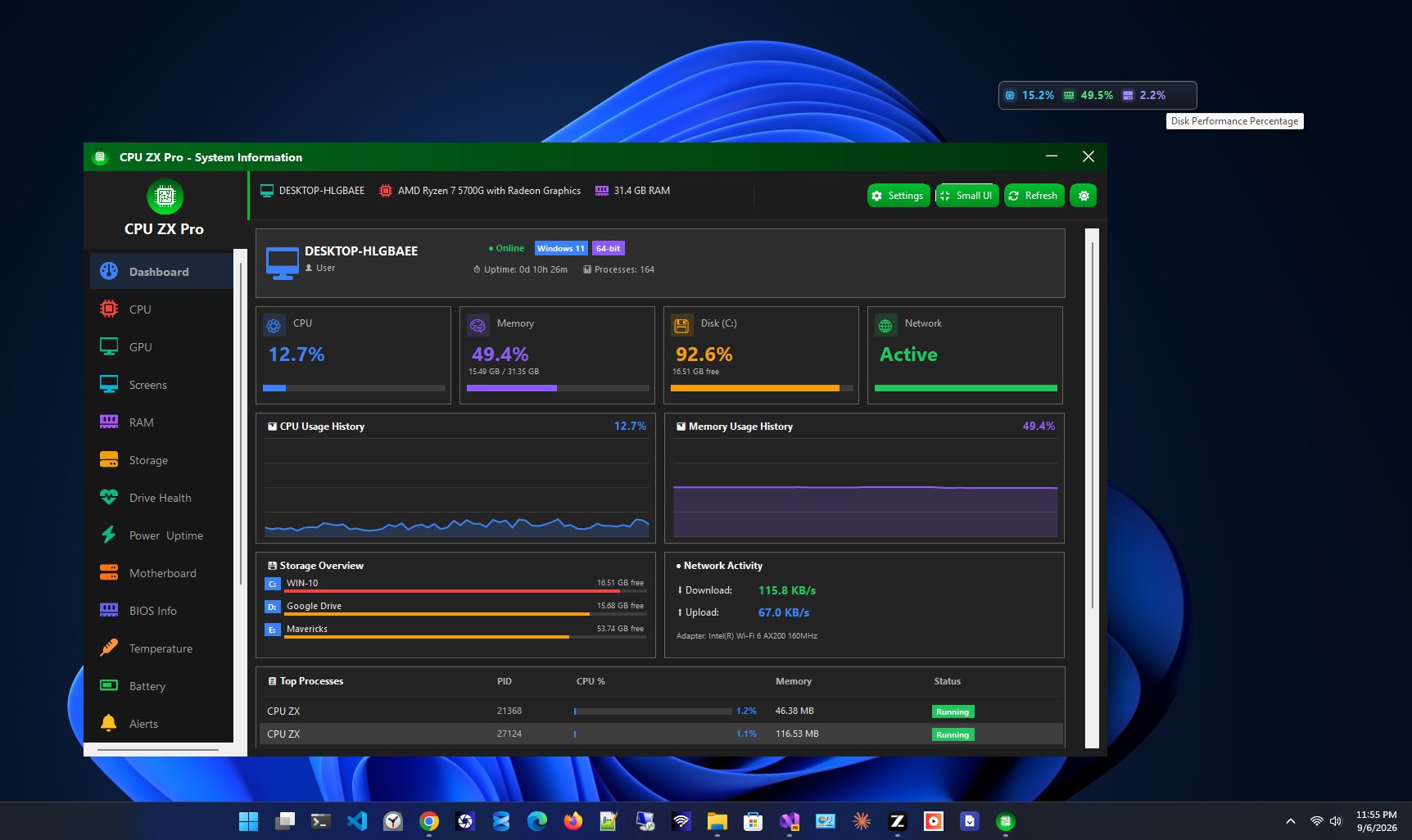1412x840 pixels.
Task: Select the RAM memory-chip icon in sidebar
Action: tap(109, 422)
